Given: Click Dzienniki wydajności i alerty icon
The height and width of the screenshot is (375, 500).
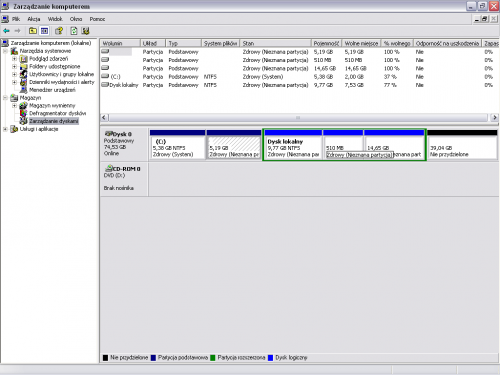Looking at the screenshot, I should pyautogui.click(x=23, y=82).
